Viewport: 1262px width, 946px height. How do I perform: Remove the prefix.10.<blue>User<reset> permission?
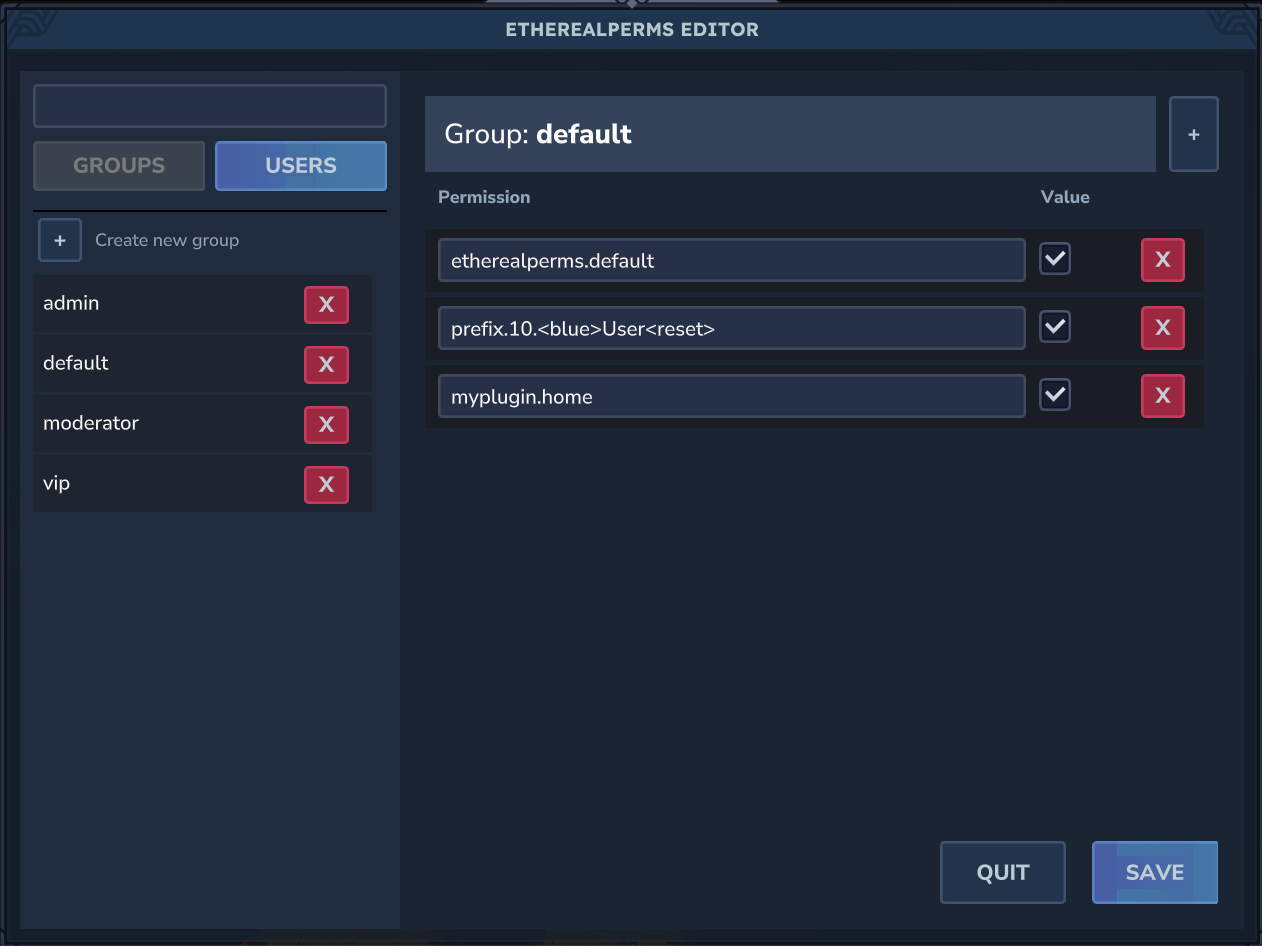1162,327
